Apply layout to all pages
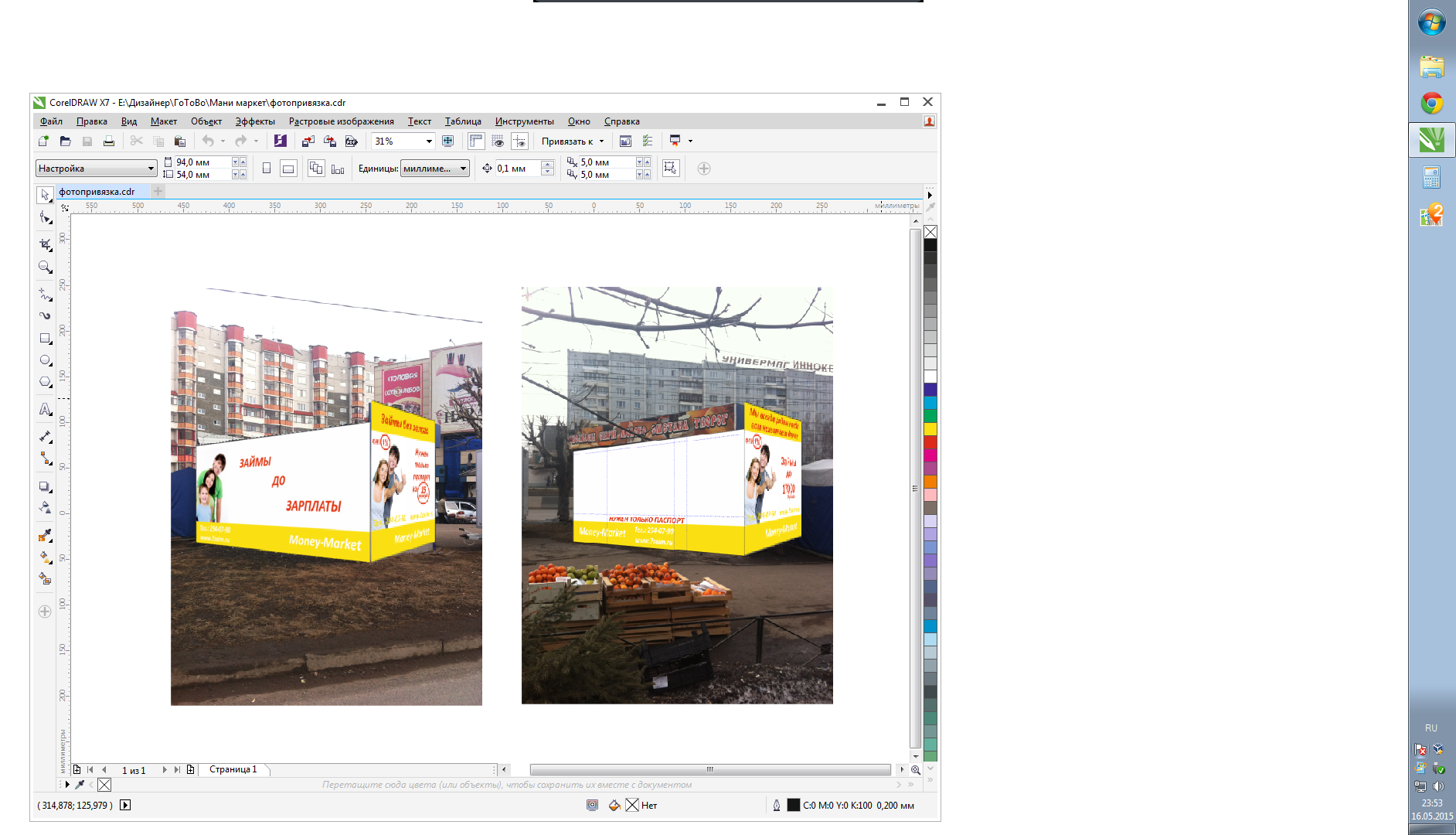 pyautogui.click(x=316, y=169)
